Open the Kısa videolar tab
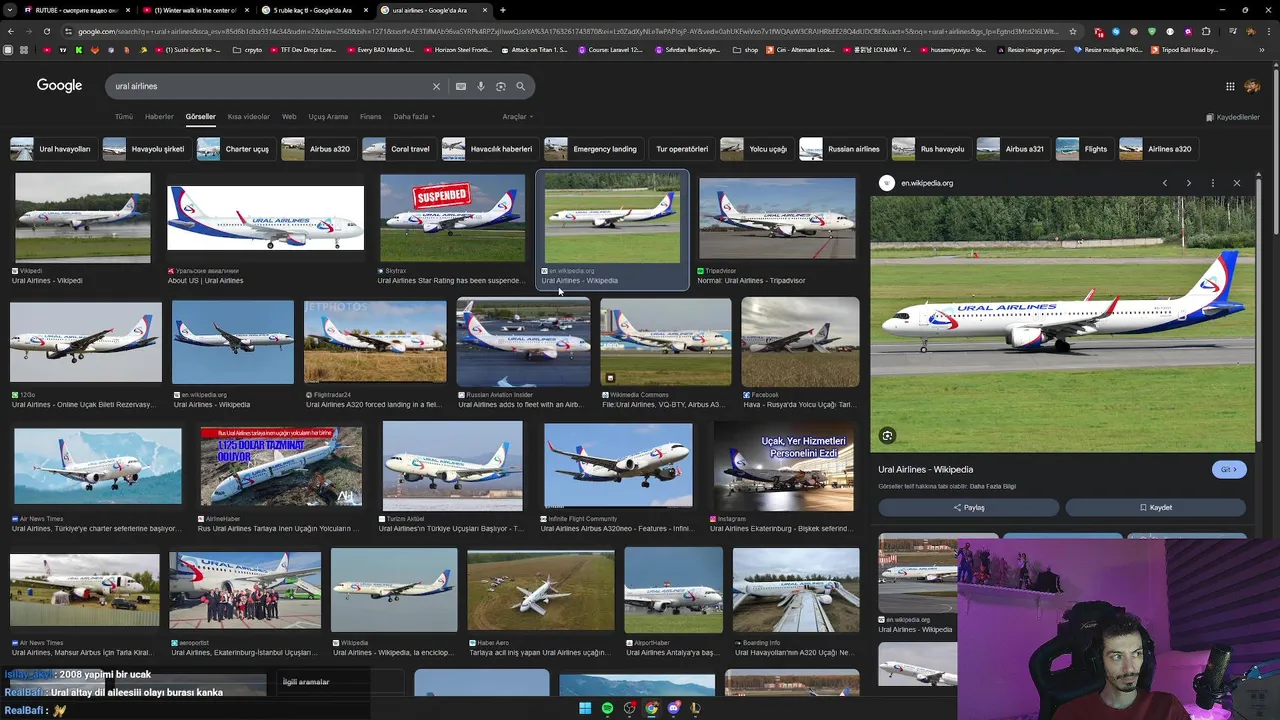The width and height of the screenshot is (1280, 720). (248, 117)
